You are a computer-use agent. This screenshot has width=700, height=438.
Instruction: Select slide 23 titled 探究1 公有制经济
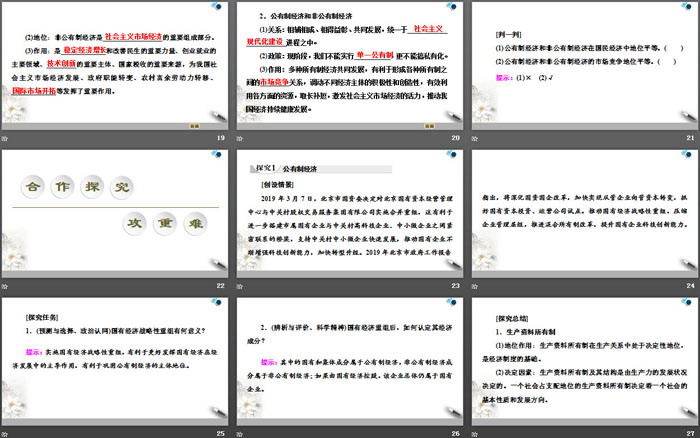(x=349, y=211)
